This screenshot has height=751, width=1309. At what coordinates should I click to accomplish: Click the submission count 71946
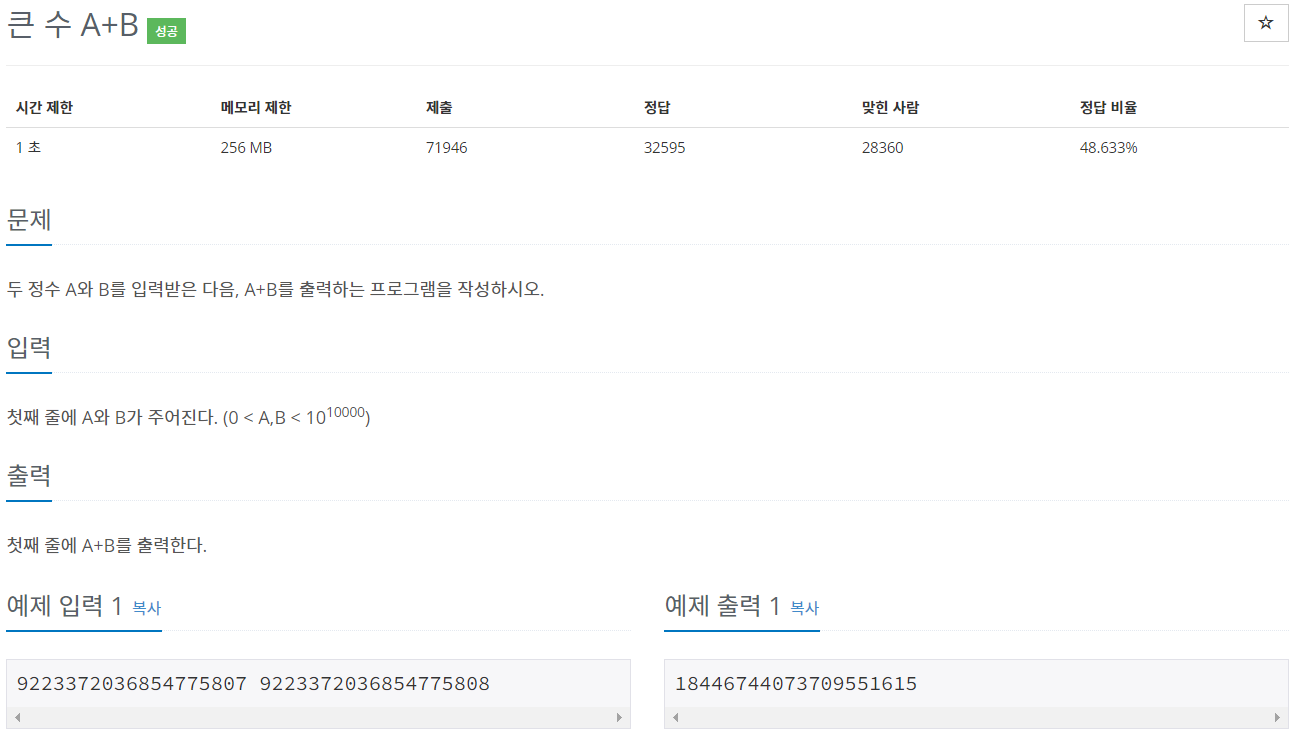pos(446,148)
